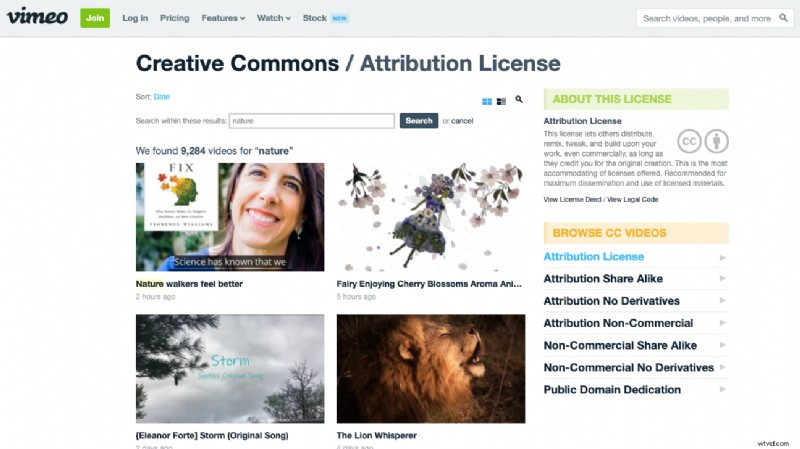Click arrow next to Attribution Share Alike
The height and width of the screenshot is (449, 800).
click(x=722, y=279)
